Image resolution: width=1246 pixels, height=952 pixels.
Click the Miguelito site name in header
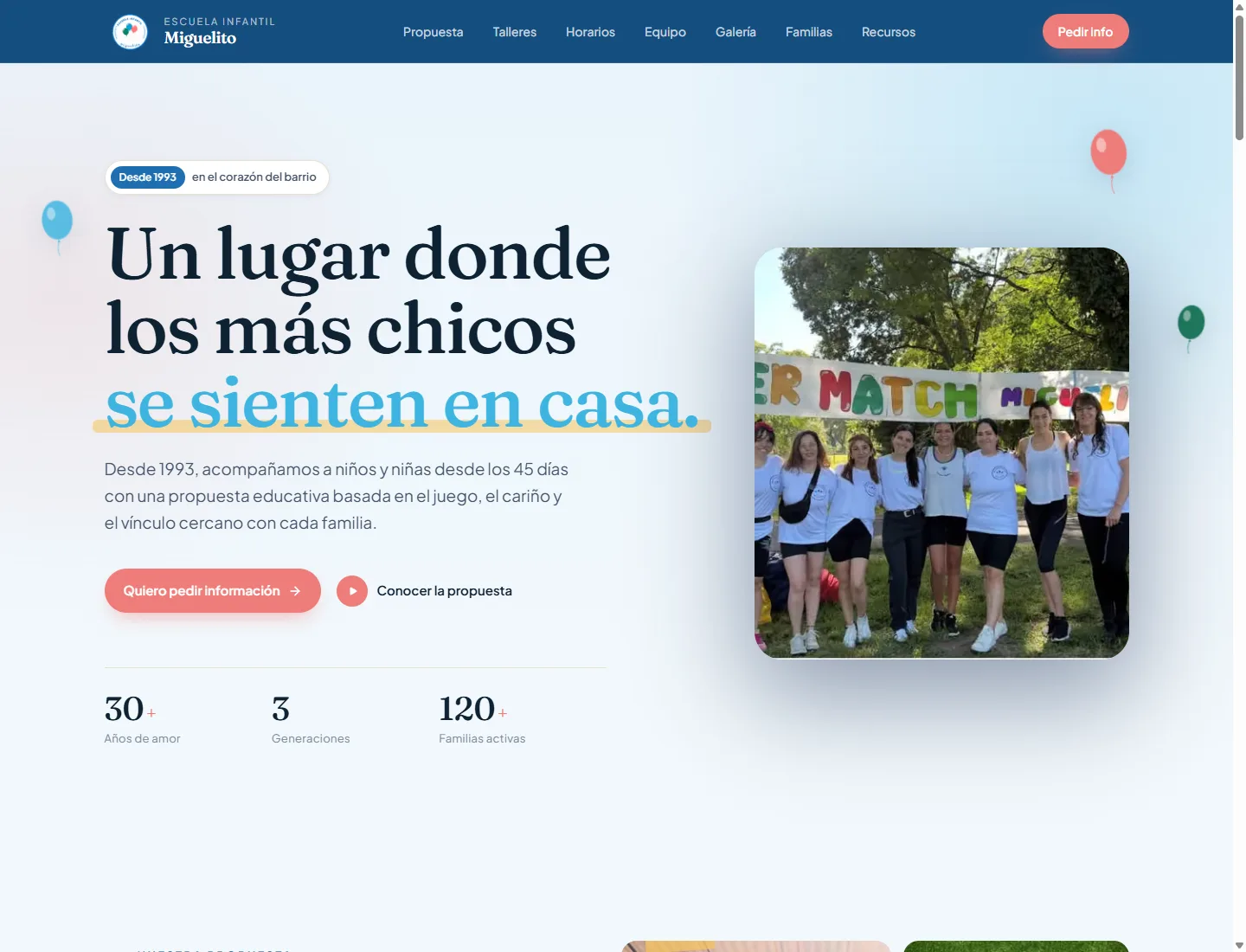click(200, 38)
